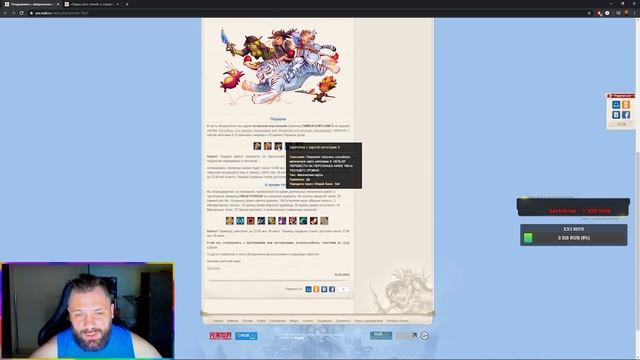The width and height of the screenshot is (640, 360).
Task: Click third gift icon beside the tooltip
Action: (x=278, y=146)
